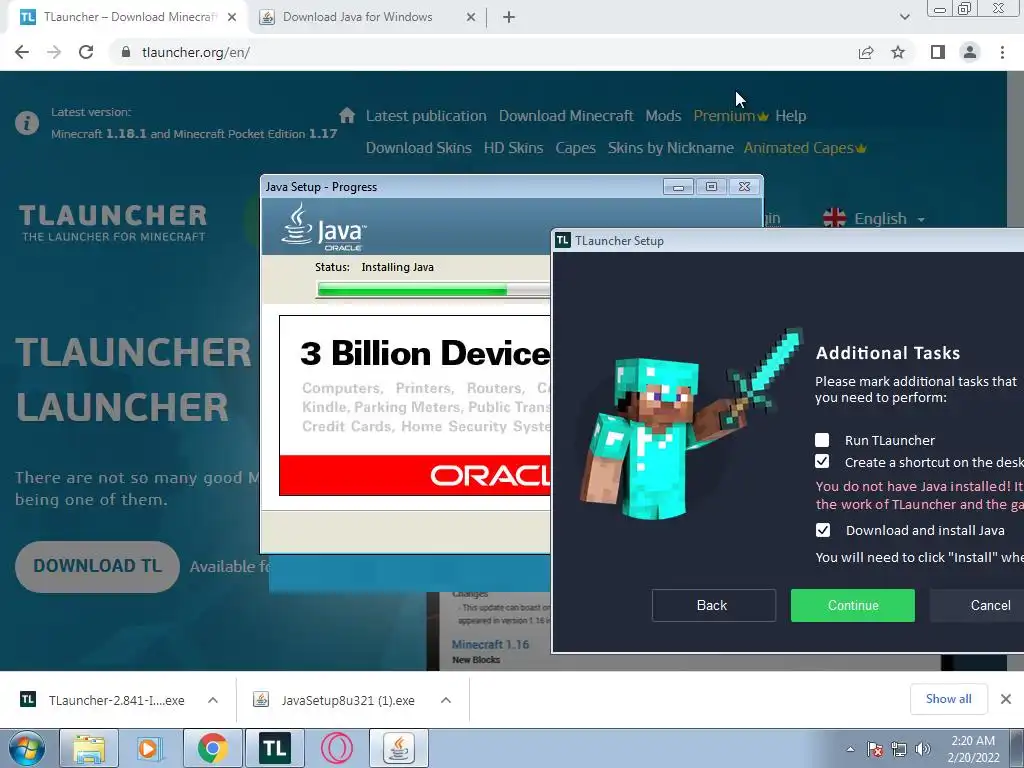Expand JavaSetup8u321 download options arrow

[x=446, y=700]
